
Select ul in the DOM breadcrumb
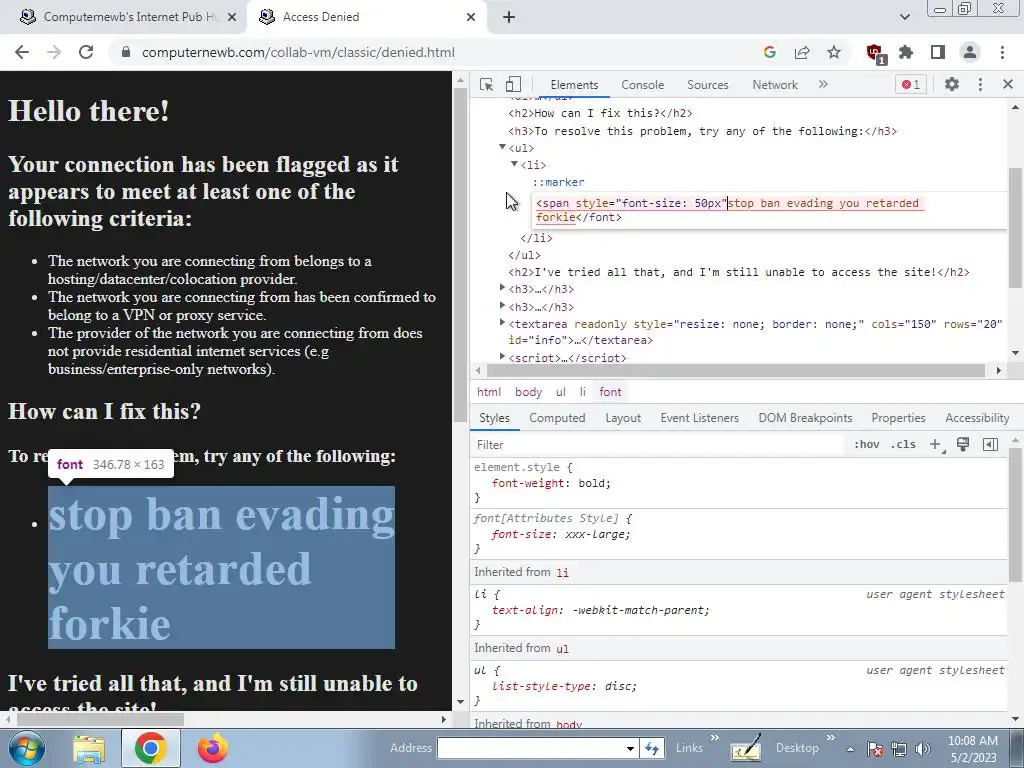coord(560,392)
